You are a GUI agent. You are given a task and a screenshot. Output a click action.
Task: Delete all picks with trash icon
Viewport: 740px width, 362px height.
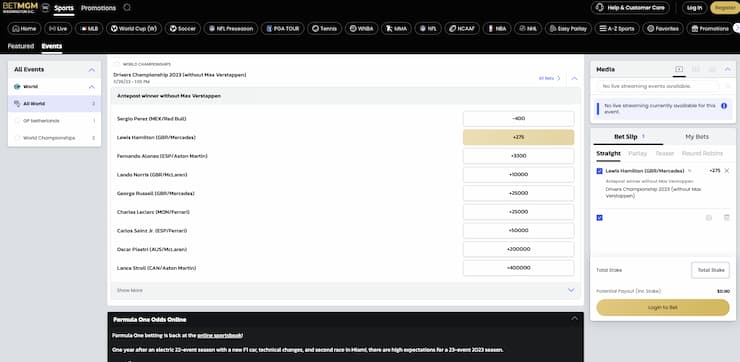coord(727,218)
